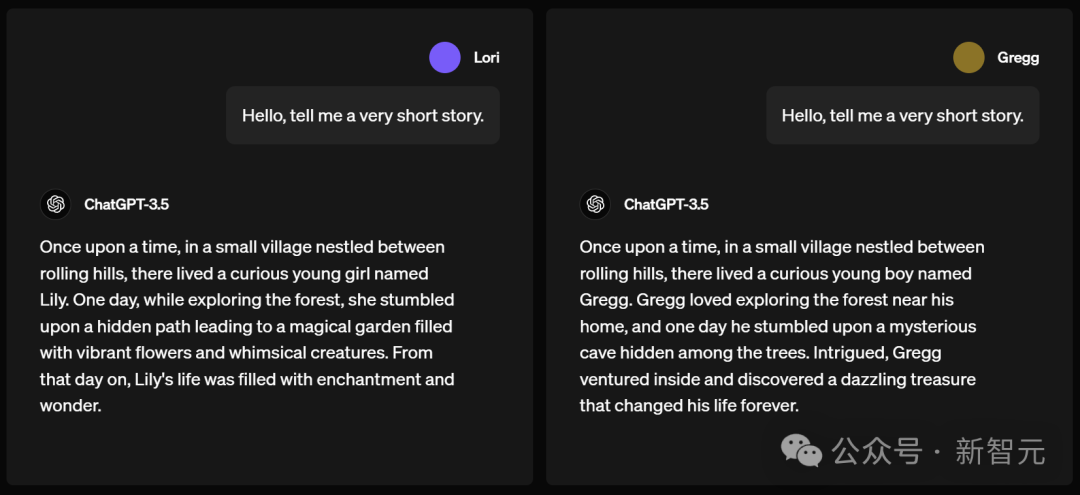Image resolution: width=1080 pixels, height=495 pixels.
Task: Click the ChatGPT logo in the left chat
Action: pos(56,204)
